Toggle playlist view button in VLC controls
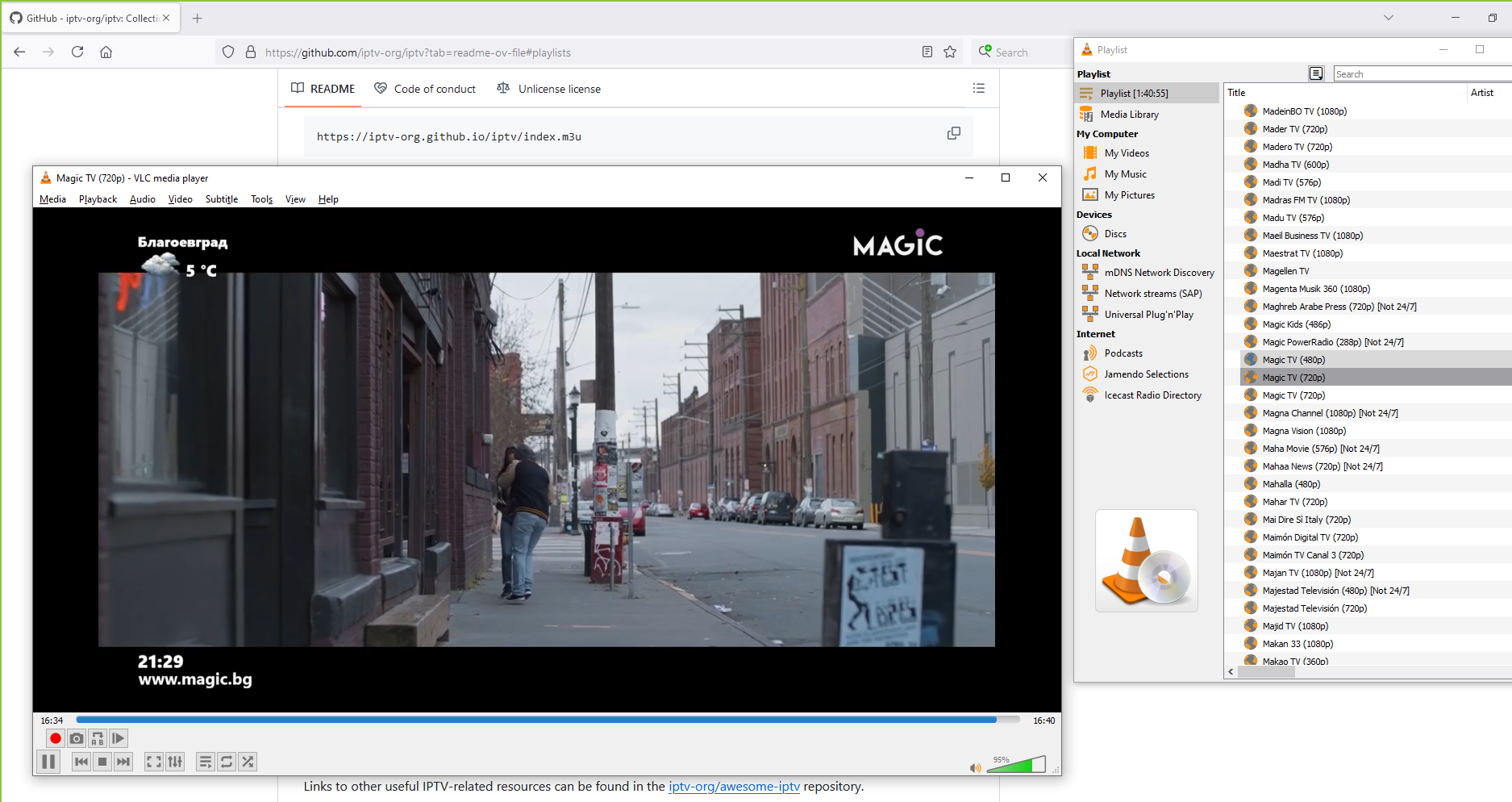 click(206, 762)
